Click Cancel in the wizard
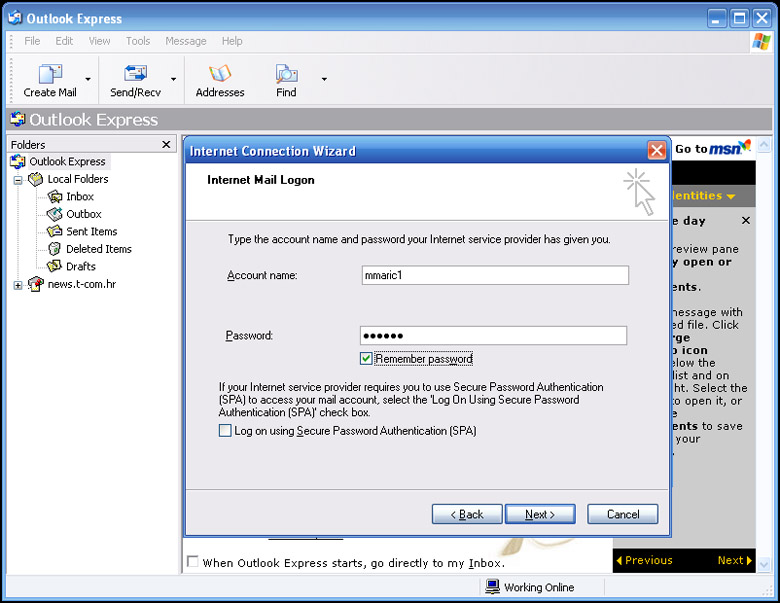 (622, 514)
